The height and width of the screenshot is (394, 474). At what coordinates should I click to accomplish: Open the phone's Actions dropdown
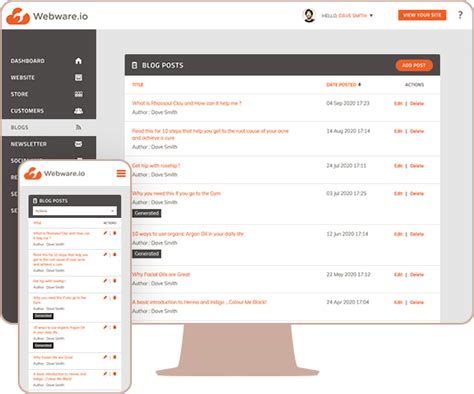click(x=75, y=211)
